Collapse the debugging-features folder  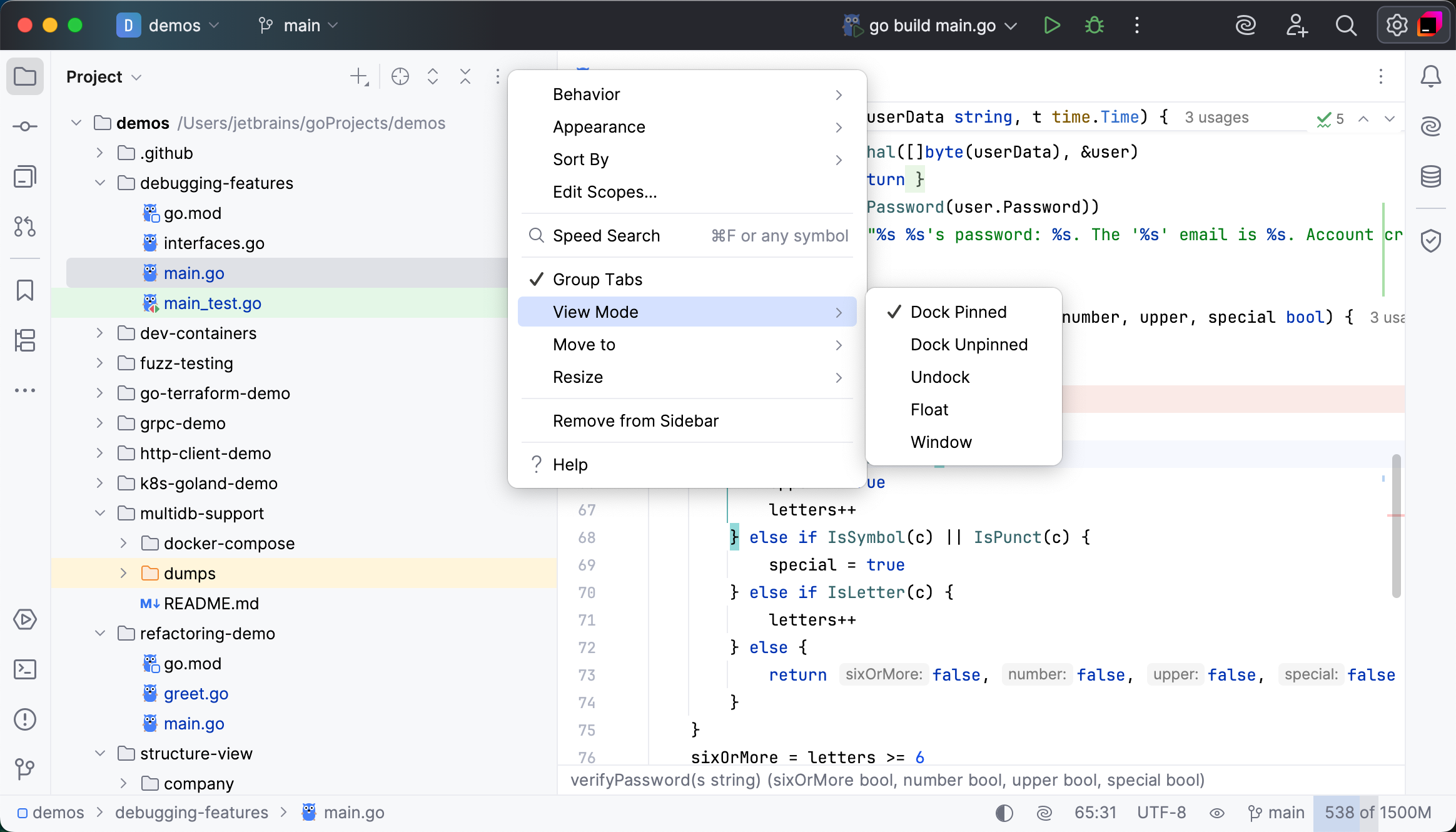point(99,183)
